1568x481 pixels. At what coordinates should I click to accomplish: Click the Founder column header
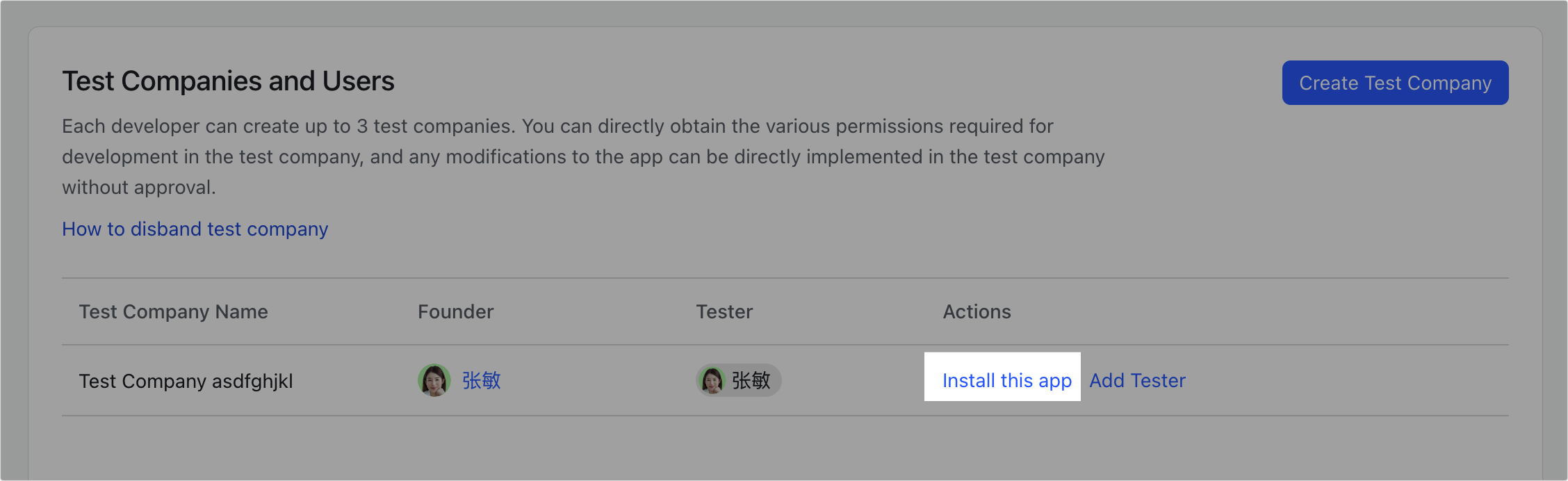tap(455, 311)
